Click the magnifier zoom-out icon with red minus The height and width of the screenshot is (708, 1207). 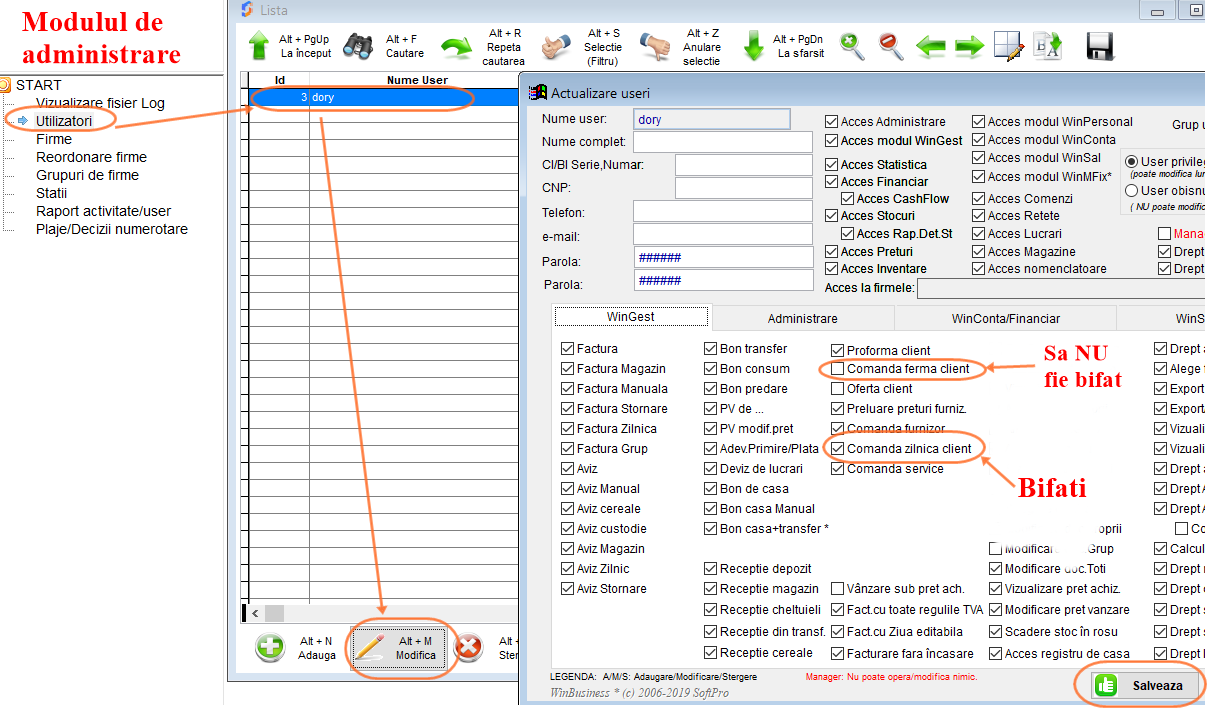pos(891,46)
